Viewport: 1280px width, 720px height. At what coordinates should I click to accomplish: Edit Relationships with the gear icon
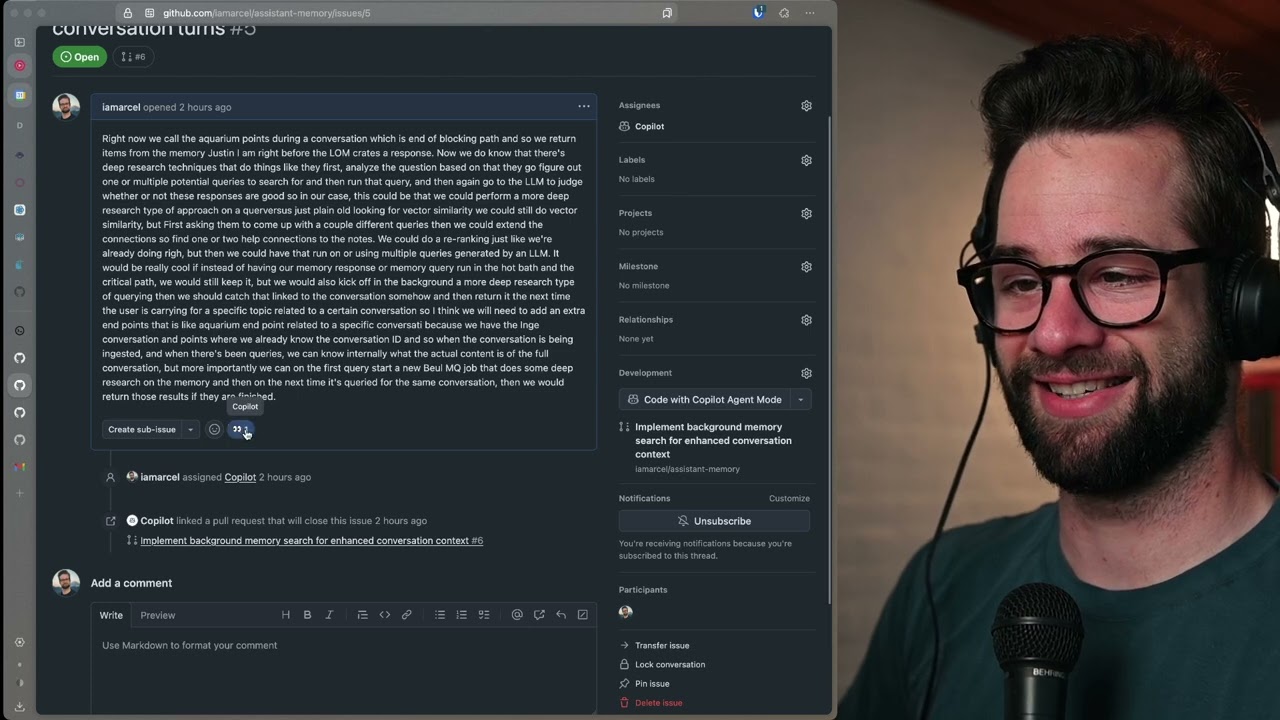(806, 320)
